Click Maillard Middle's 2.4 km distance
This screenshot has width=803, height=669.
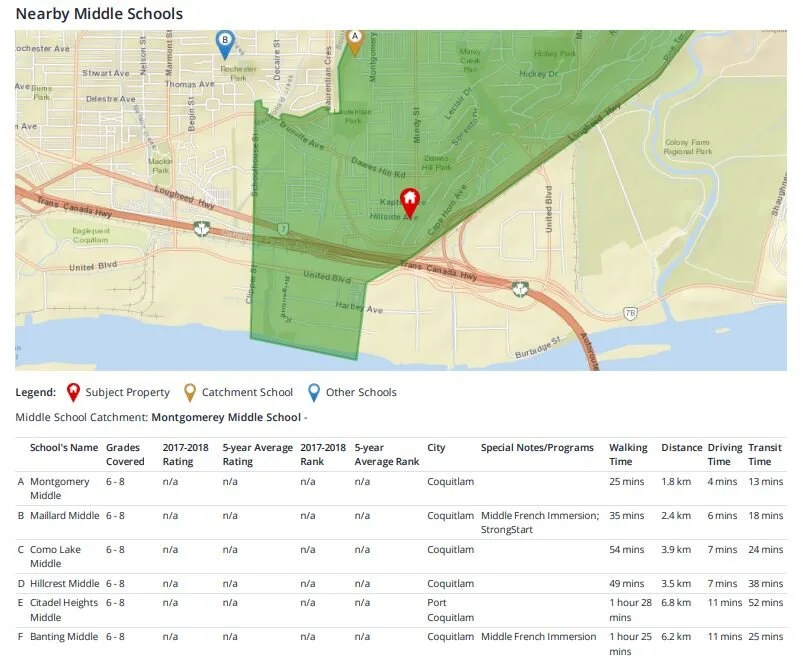(676, 515)
